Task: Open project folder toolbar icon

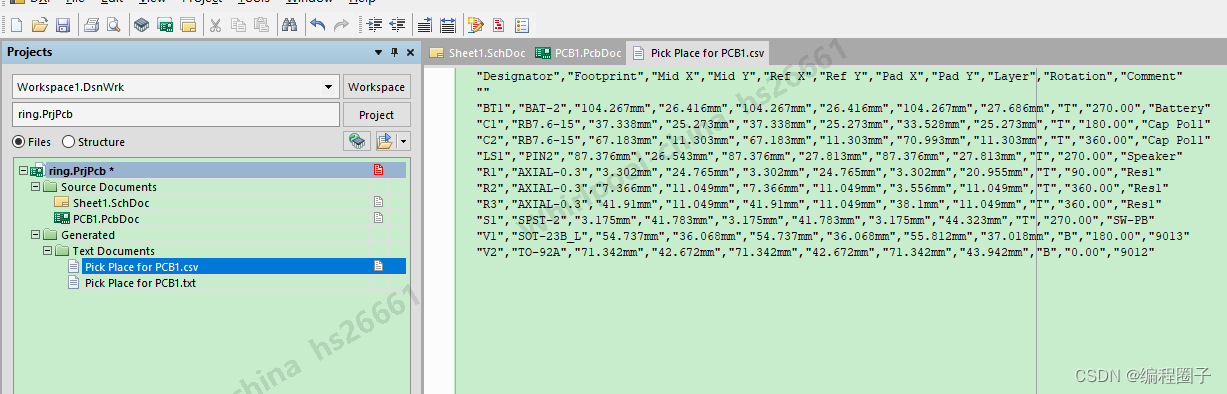Action: tap(188, 25)
